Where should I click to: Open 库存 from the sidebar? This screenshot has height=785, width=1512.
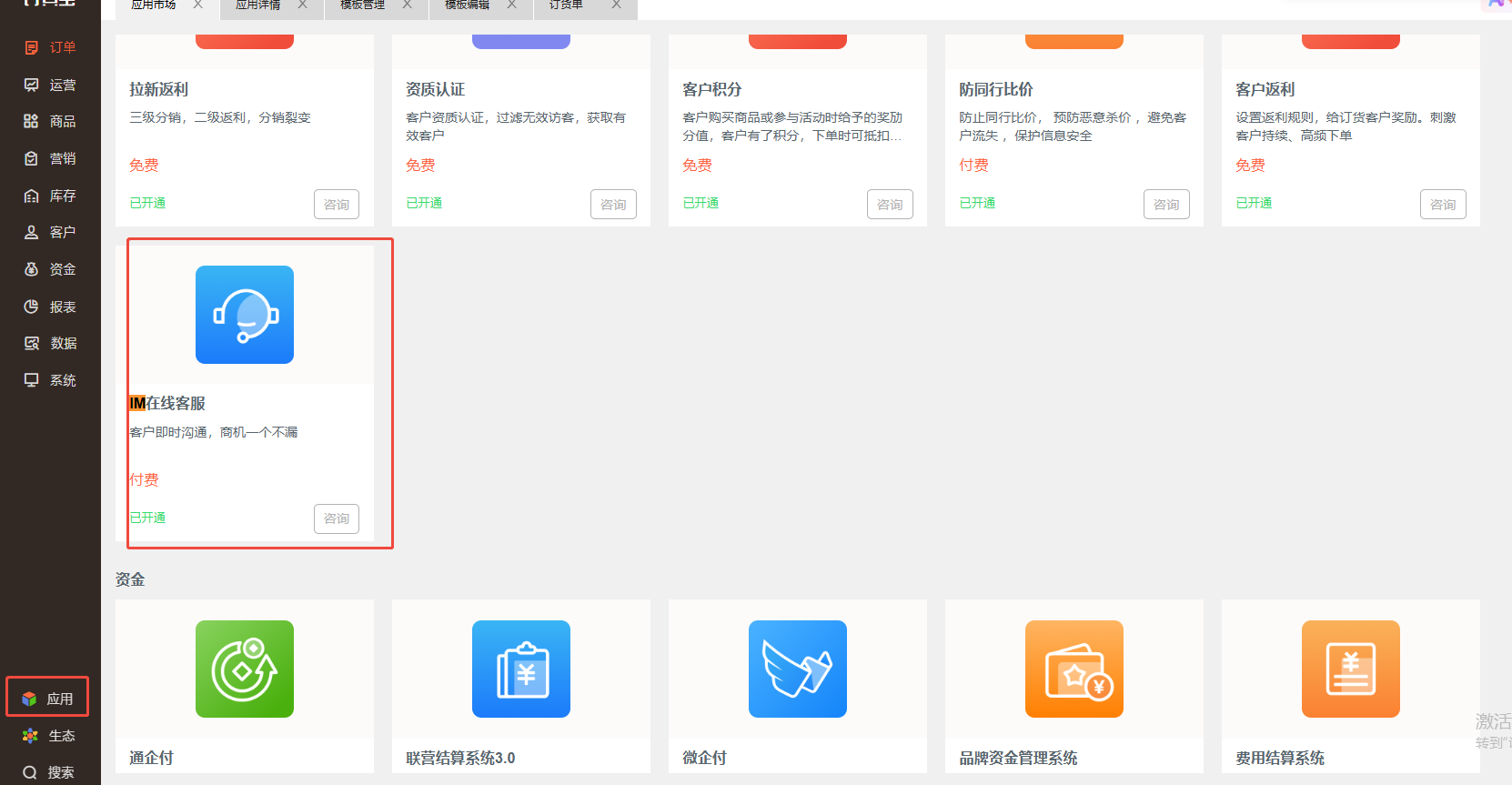(x=50, y=196)
